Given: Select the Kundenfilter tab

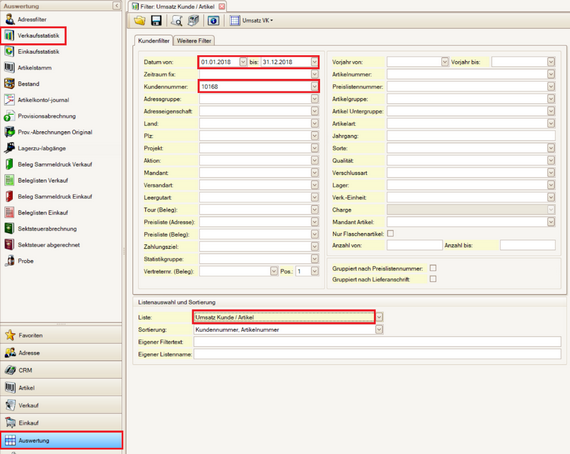Looking at the screenshot, I should [154, 41].
